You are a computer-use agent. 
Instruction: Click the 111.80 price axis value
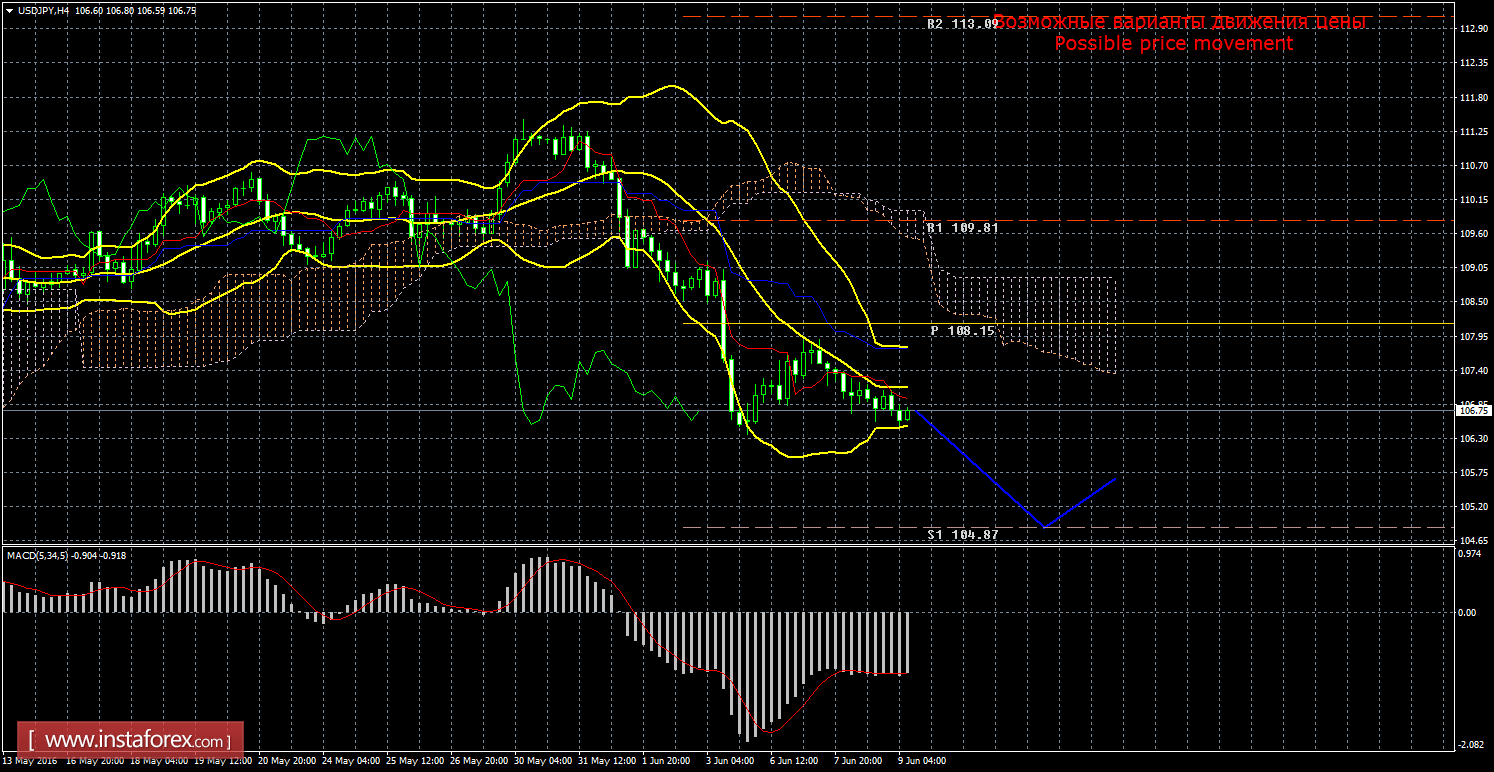click(1472, 98)
